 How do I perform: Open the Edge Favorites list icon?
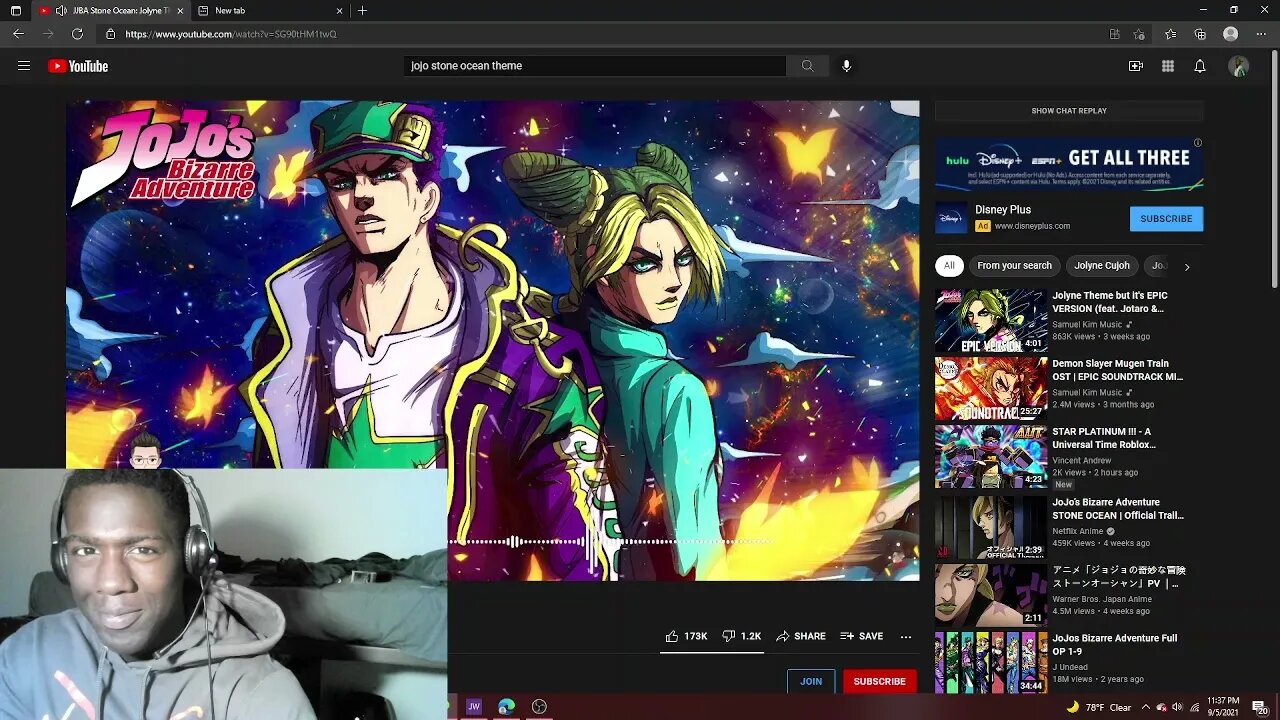coord(1170,34)
